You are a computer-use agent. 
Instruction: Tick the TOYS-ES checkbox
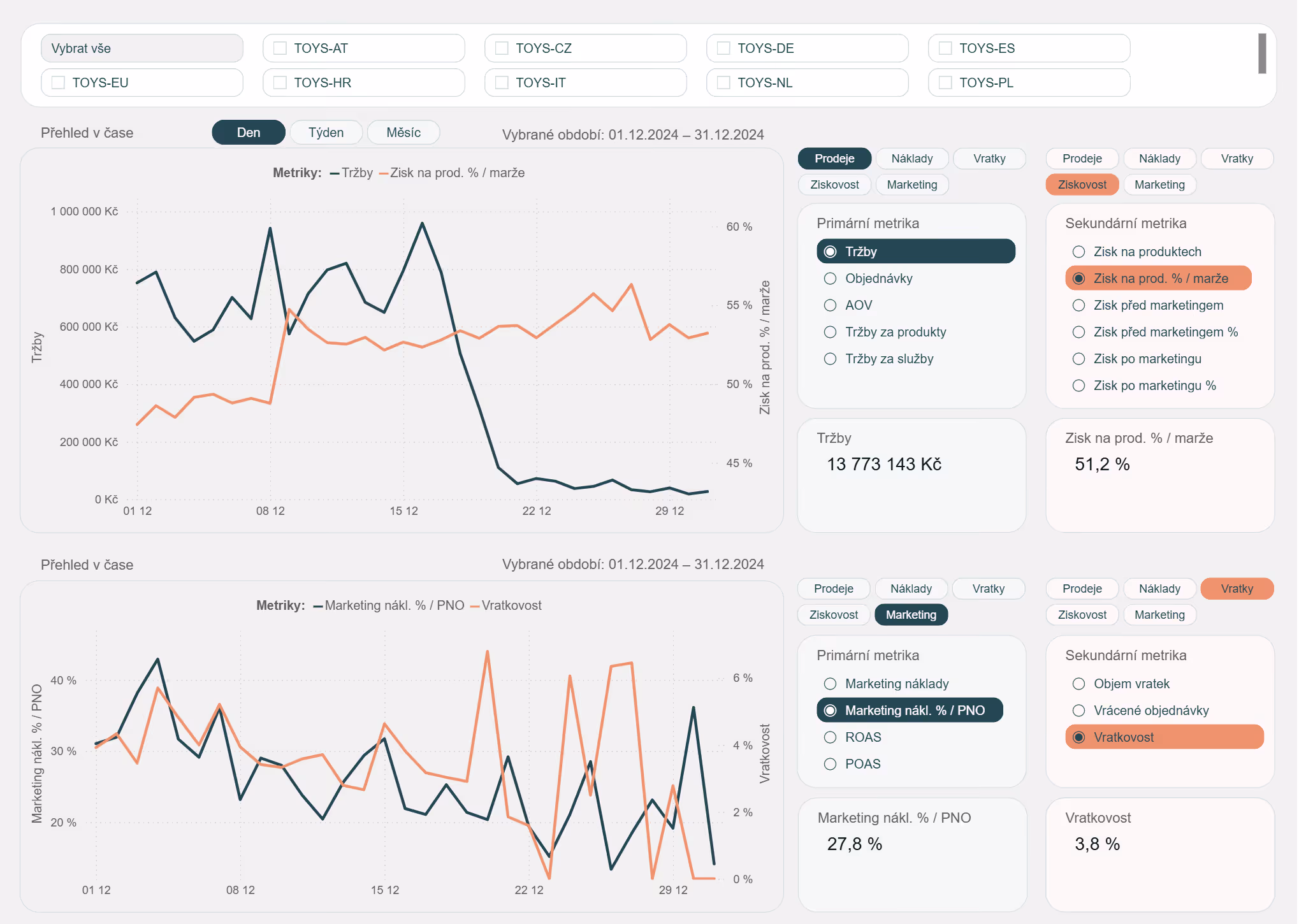click(945, 48)
